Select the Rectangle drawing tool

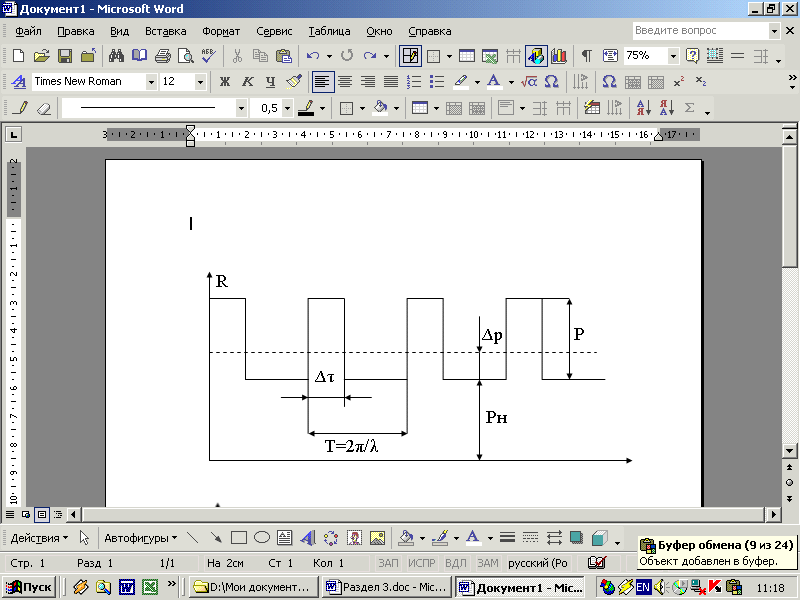(240, 537)
